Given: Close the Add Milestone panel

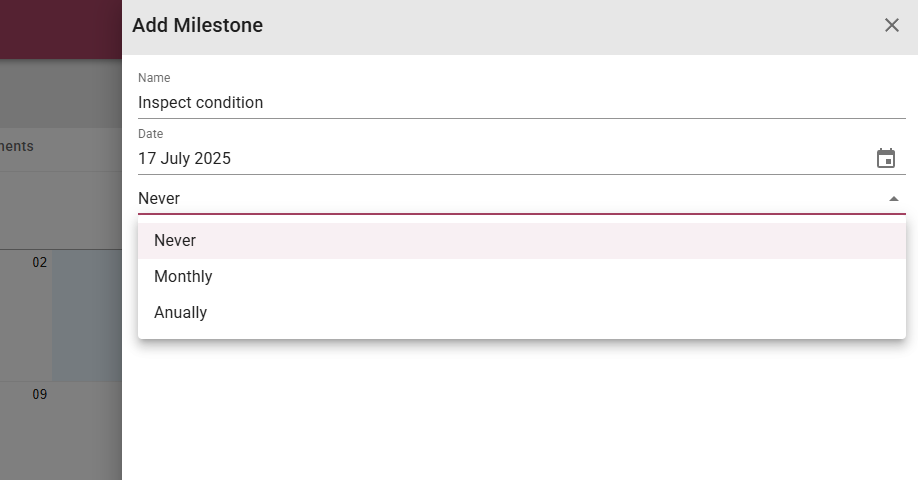Looking at the screenshot, I should [891, 25].
